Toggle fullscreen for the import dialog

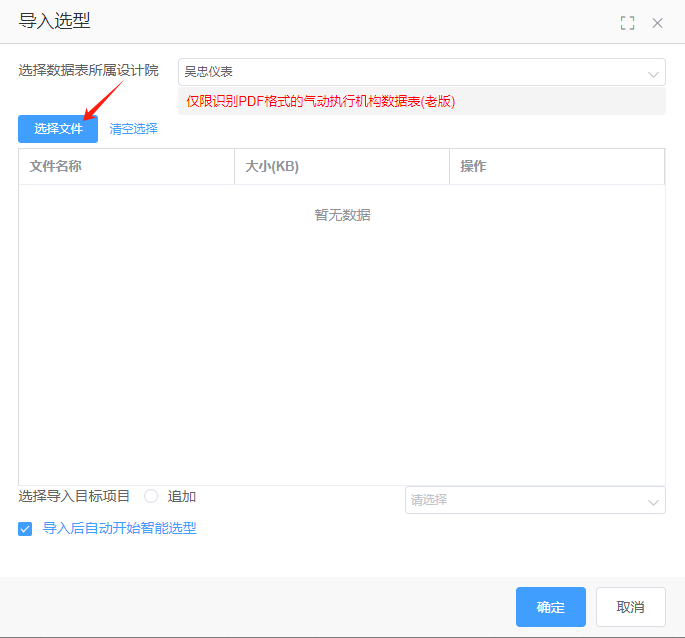point(627,23)
